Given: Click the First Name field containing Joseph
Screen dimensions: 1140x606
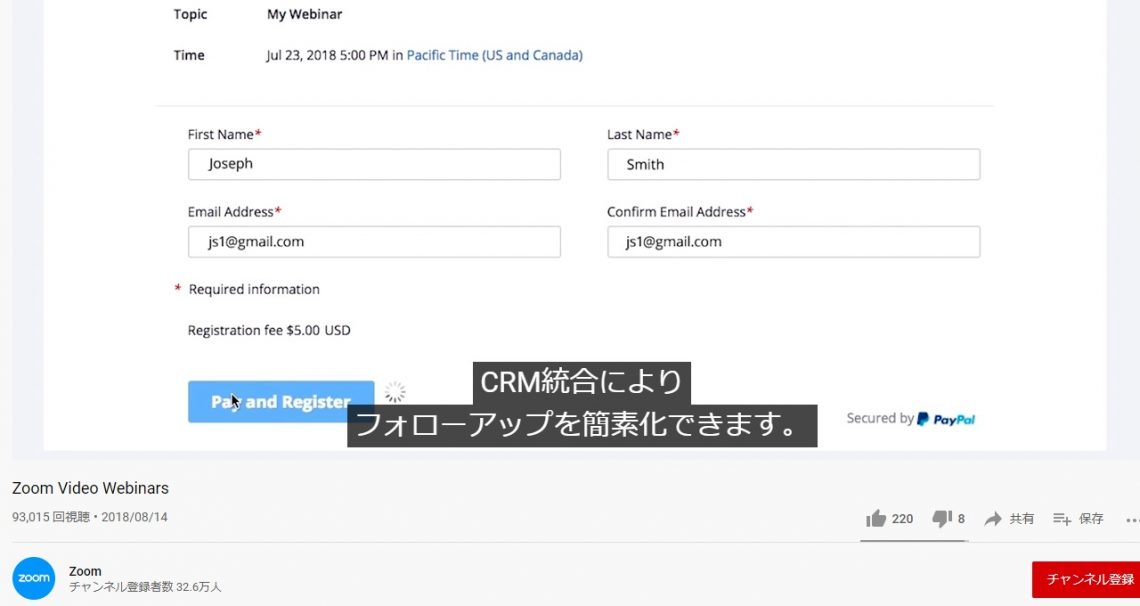Looking at the screenshot, I should (374, 164).
